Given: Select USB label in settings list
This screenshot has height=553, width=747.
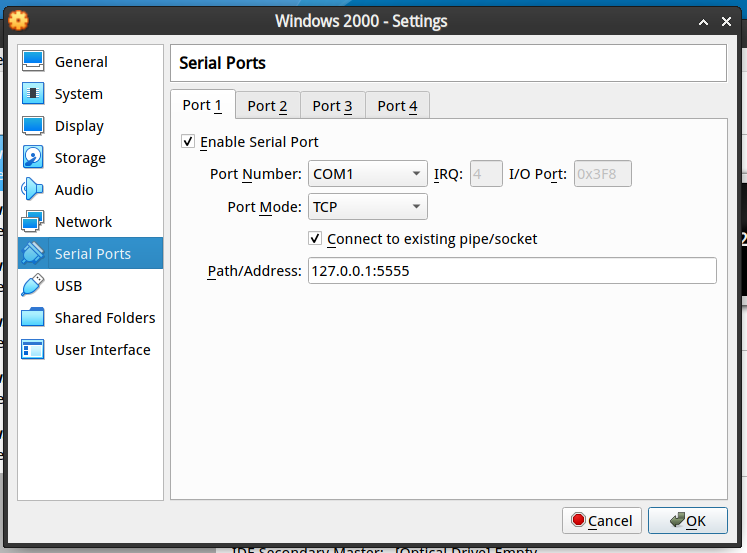Looking at the screenshot, I should tap(69, 286).
